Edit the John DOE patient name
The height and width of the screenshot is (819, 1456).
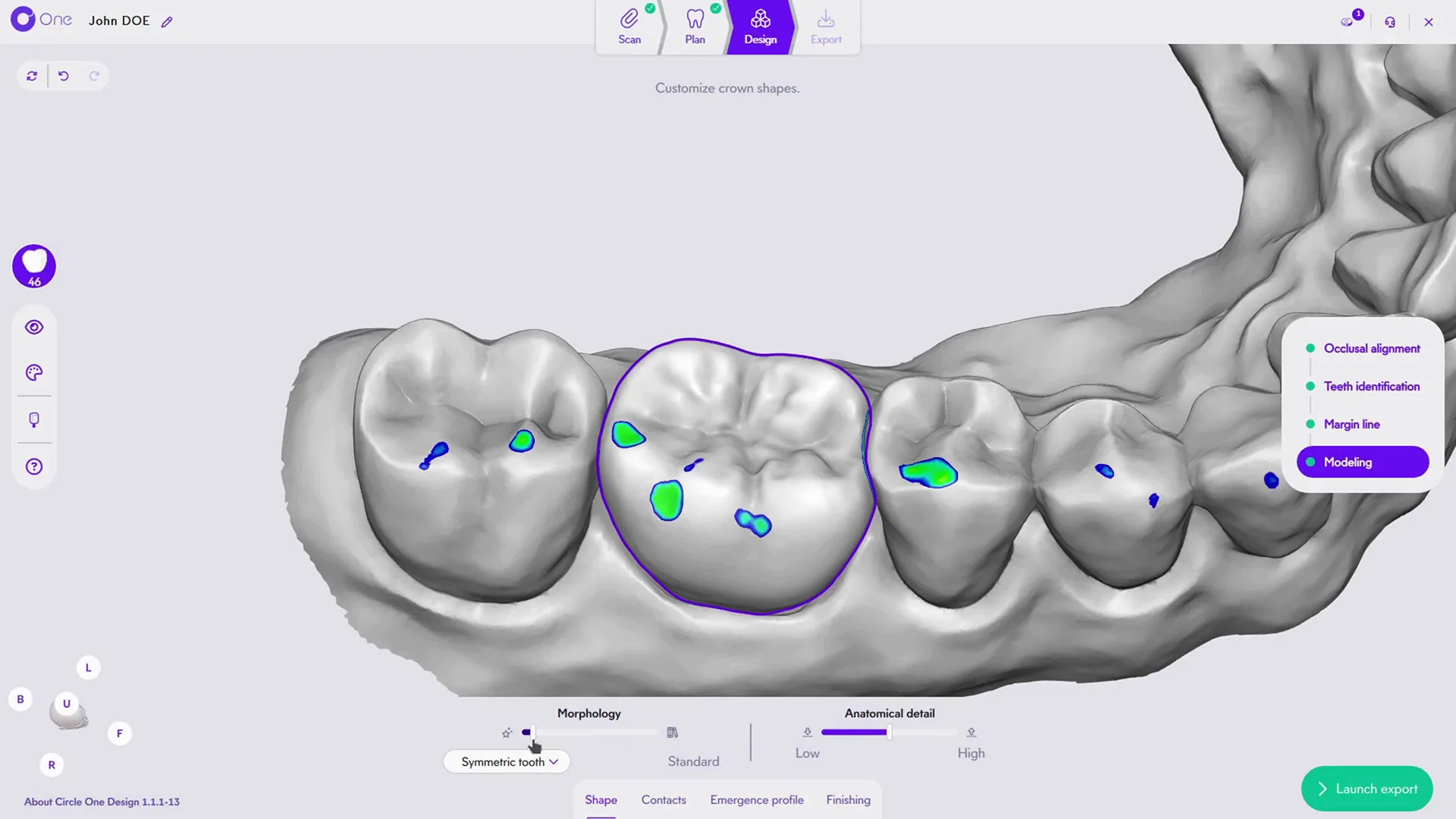(x=167, y=21)
